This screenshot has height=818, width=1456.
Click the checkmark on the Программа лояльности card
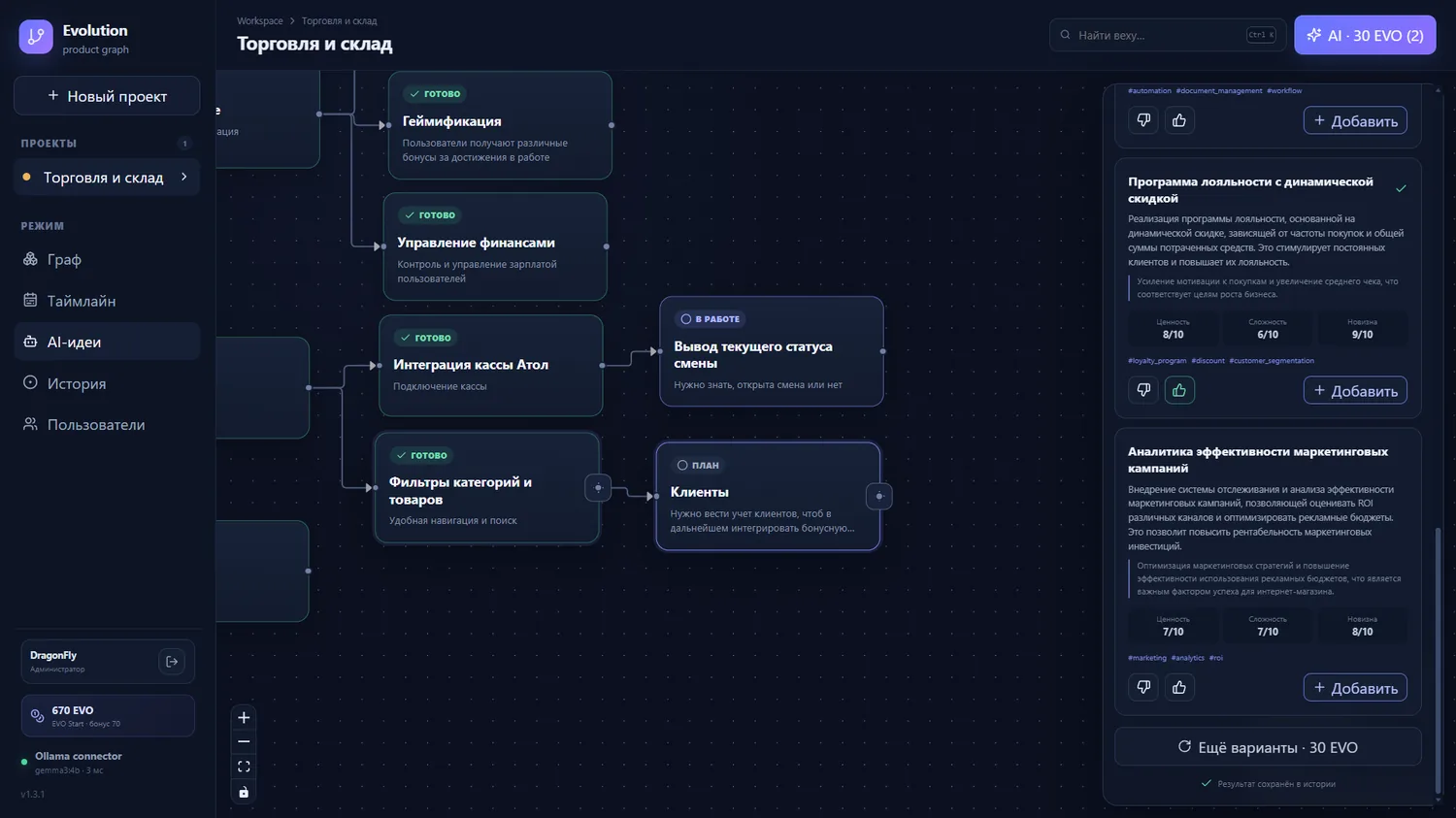(x=1401, y=188)
